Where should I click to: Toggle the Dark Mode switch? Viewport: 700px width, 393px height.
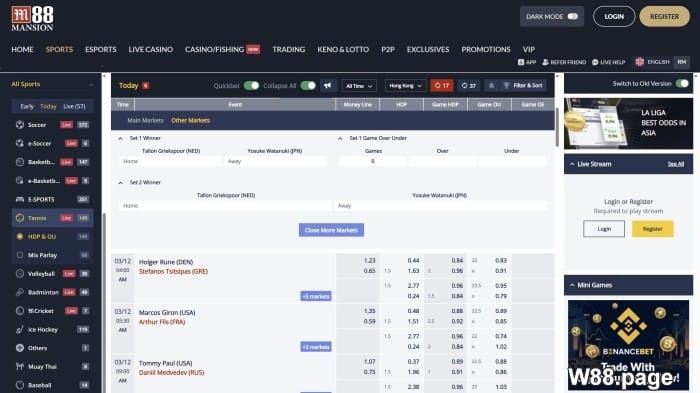(573, 17)
